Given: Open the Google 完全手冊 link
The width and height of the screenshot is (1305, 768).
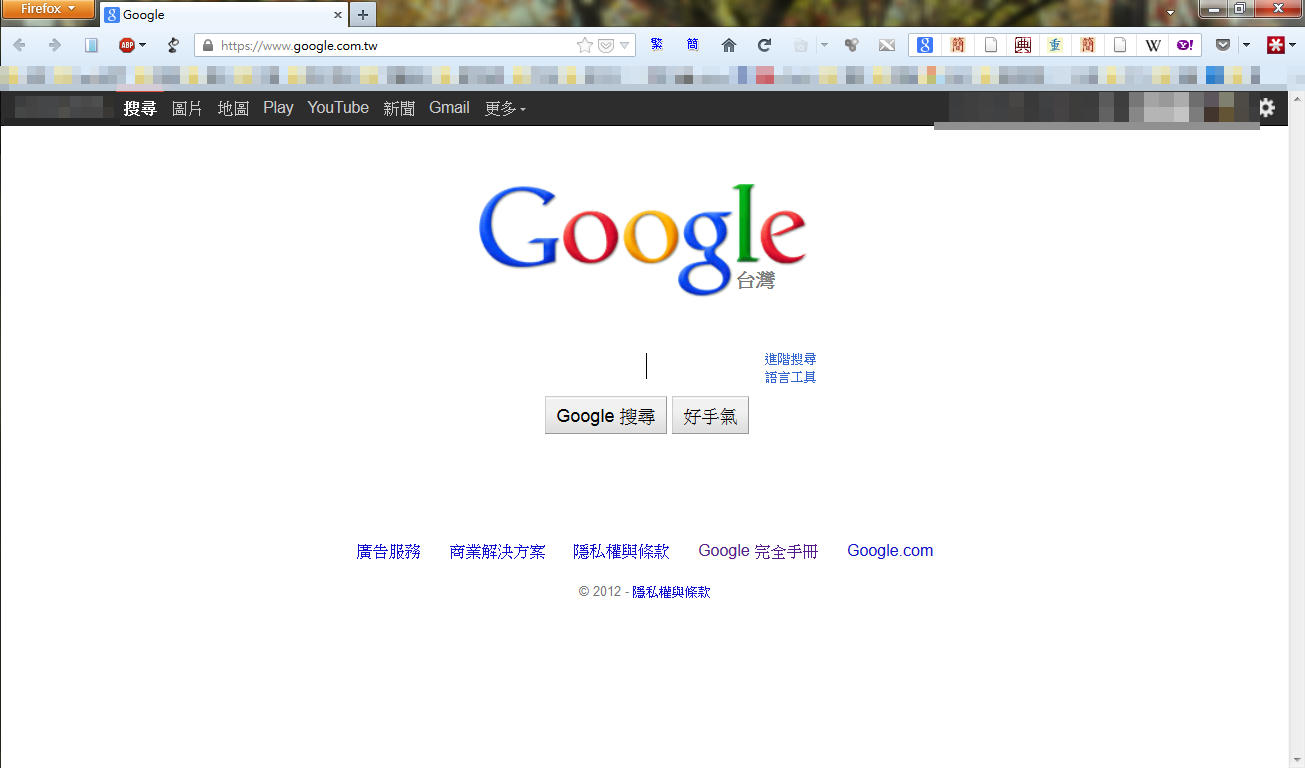Looking at the screenshot, I should pos(758,551).
